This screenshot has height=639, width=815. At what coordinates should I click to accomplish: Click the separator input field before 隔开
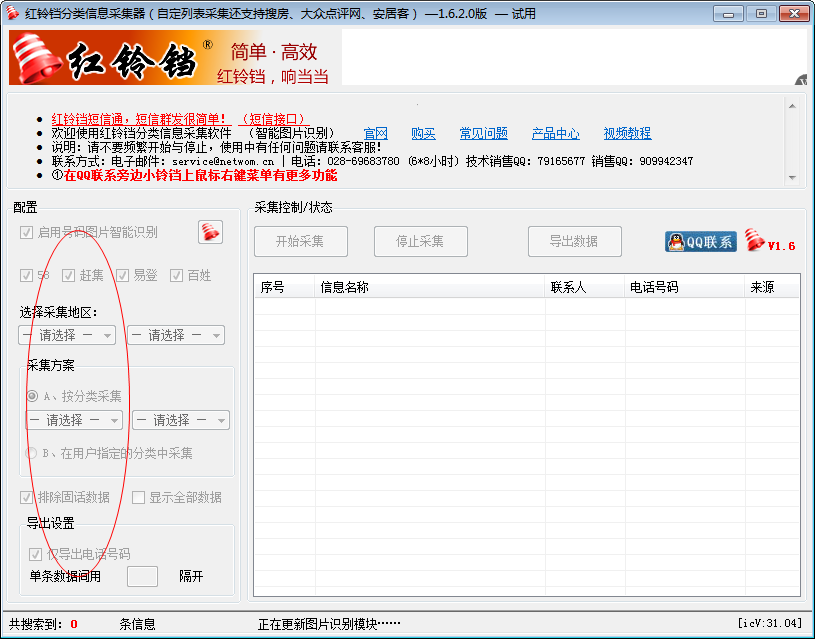pos(142,577)
